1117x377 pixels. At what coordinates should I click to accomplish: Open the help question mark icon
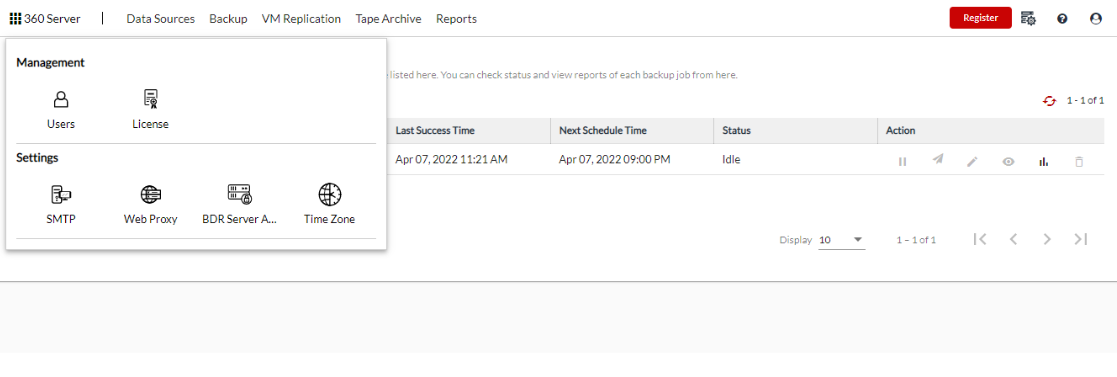click(x=1061, y=19)
